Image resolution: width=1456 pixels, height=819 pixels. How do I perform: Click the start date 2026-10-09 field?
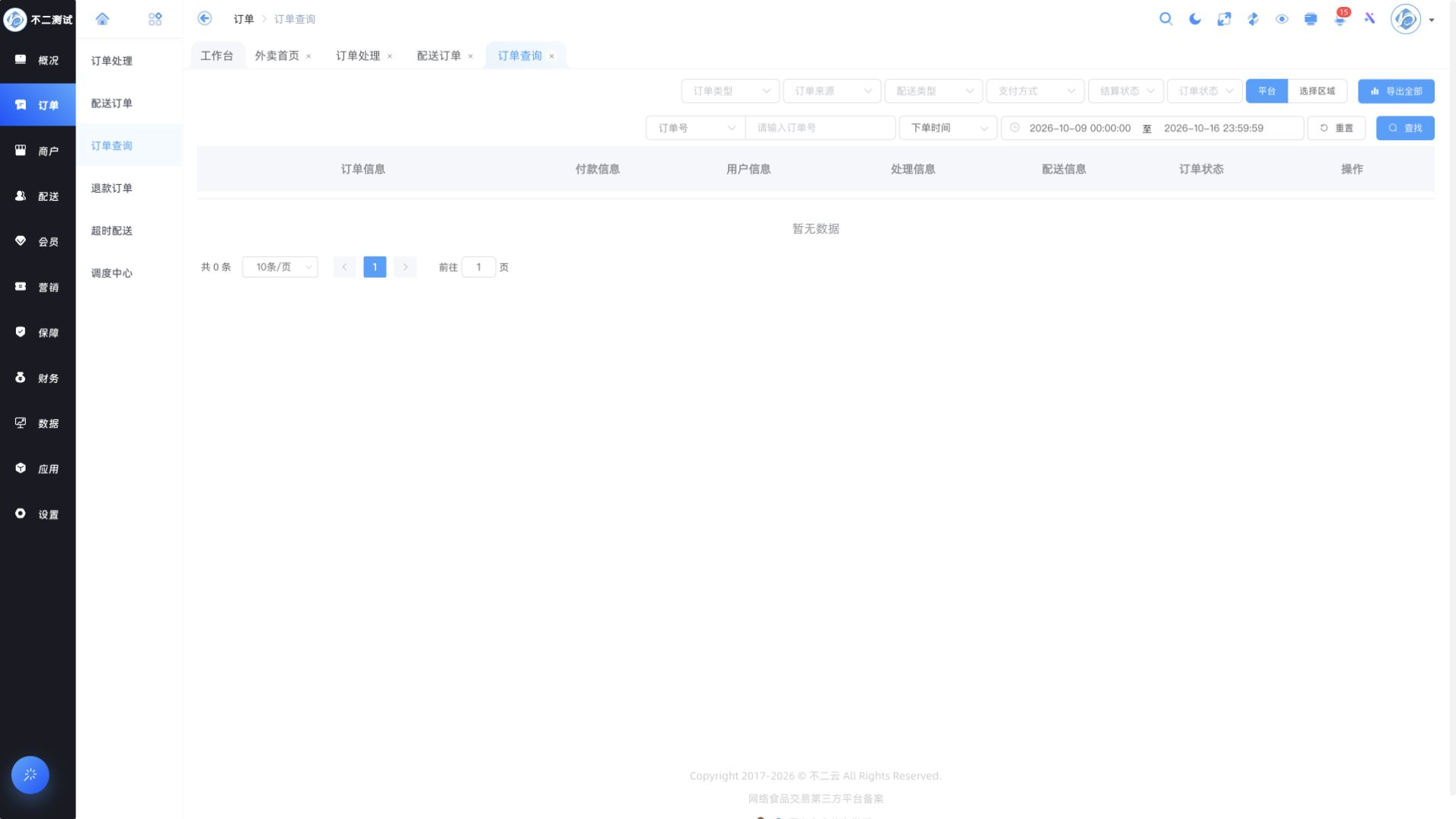coord(1080,128)
